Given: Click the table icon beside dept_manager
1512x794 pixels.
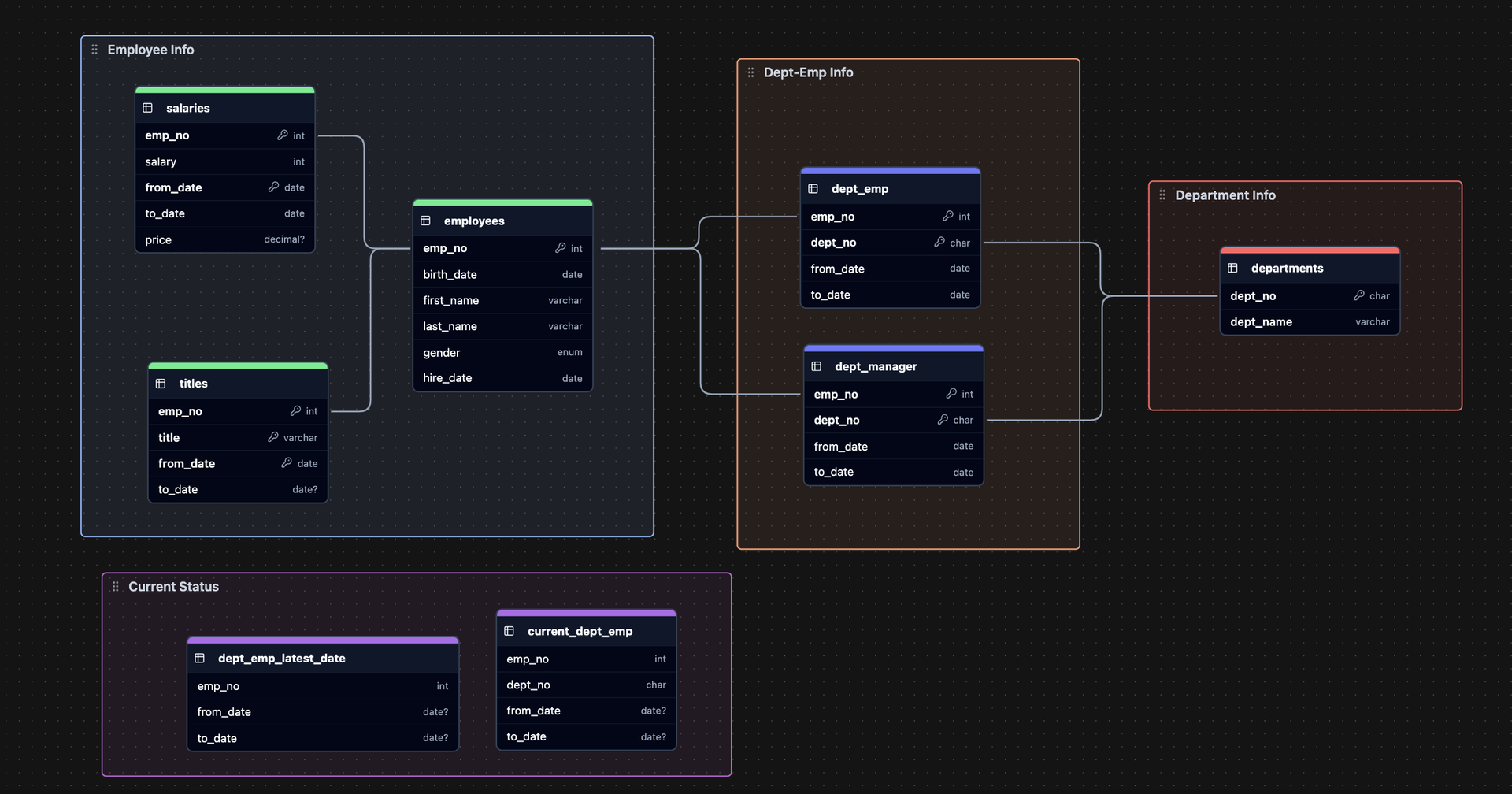Looking at the screenshot, I should pos(817,366).
